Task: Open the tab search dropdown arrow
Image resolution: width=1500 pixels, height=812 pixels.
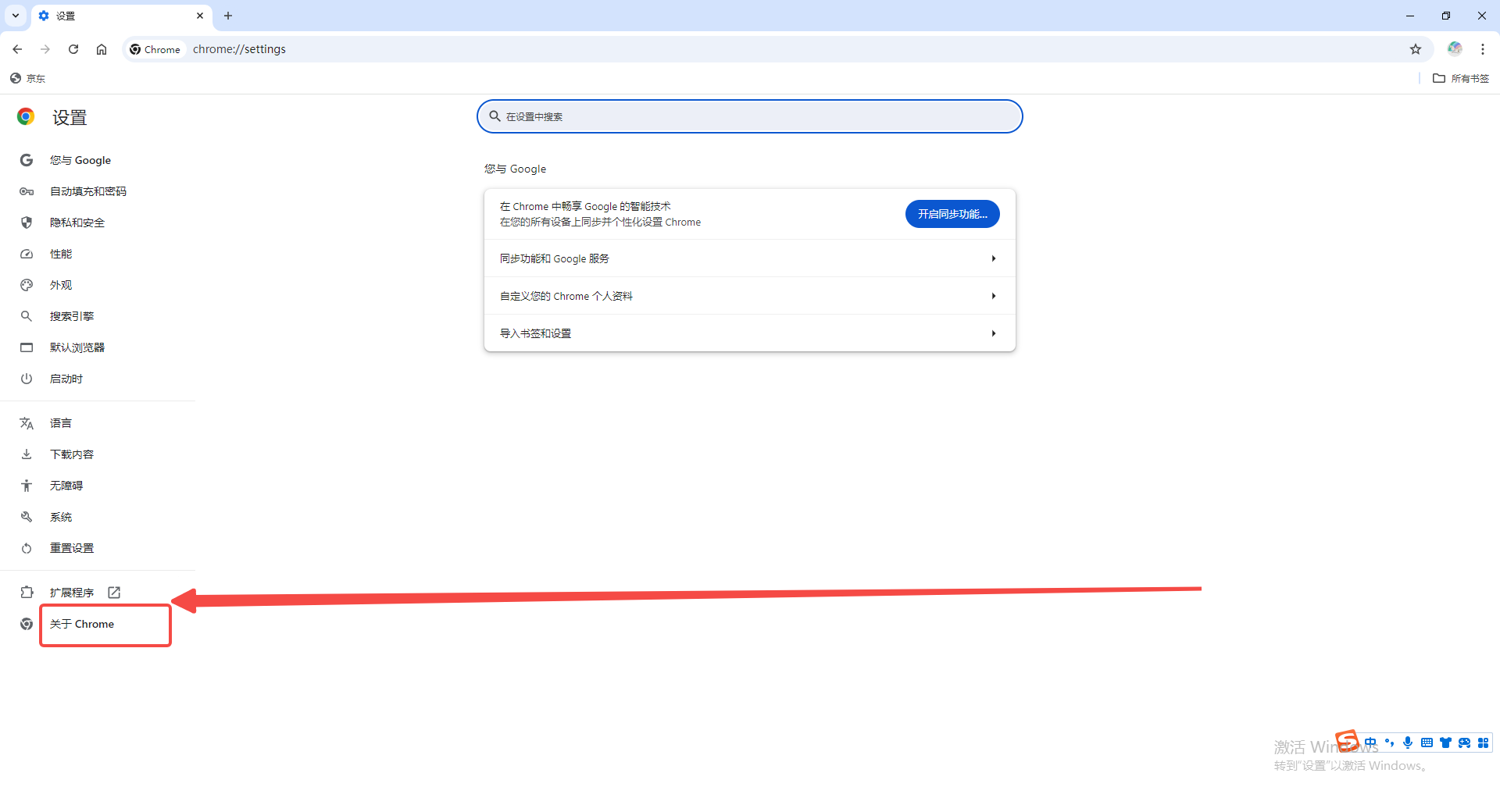Action: click(x=16, y=16)
